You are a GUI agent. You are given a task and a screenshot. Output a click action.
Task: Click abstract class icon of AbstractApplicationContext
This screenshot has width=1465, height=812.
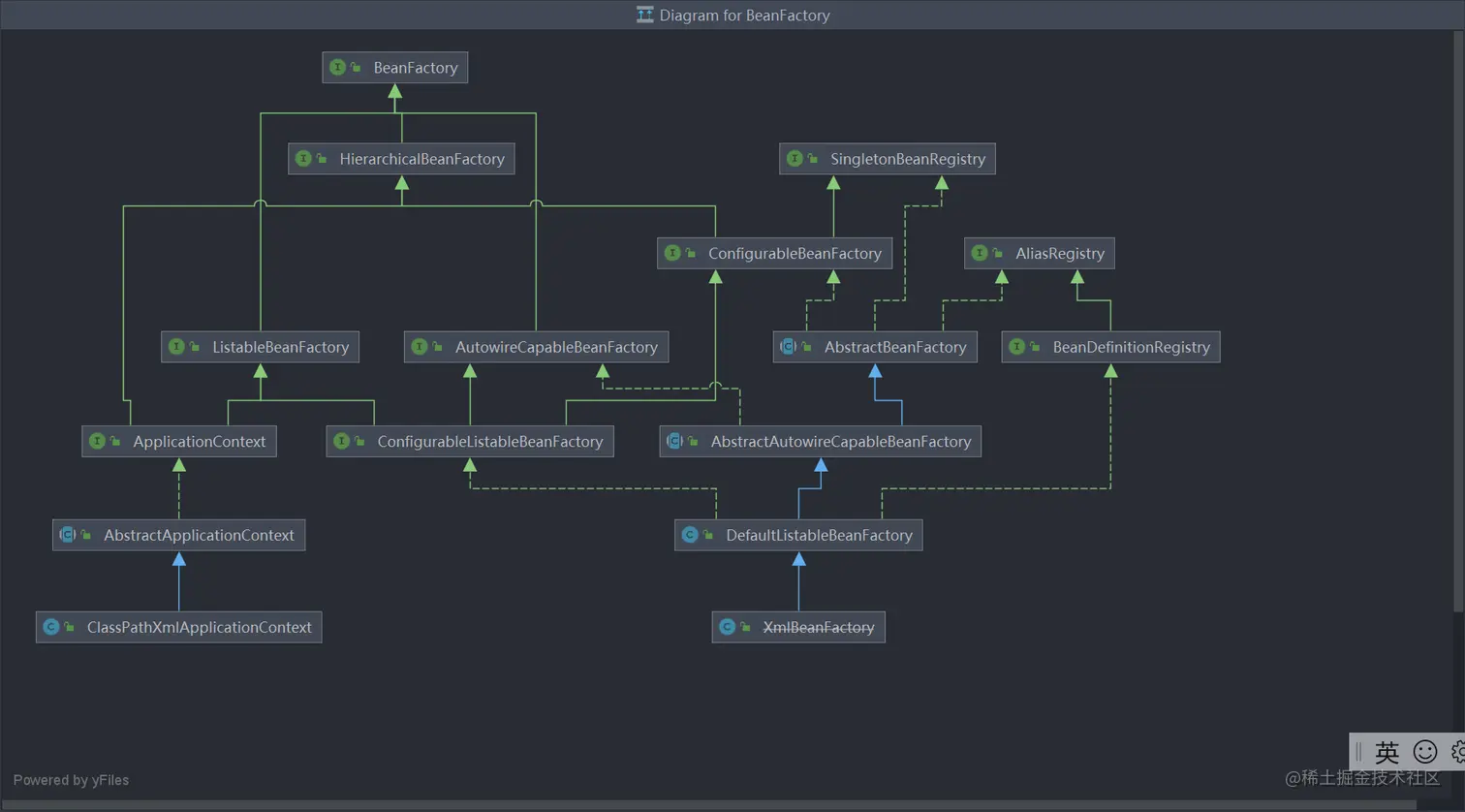click(68, 534)
